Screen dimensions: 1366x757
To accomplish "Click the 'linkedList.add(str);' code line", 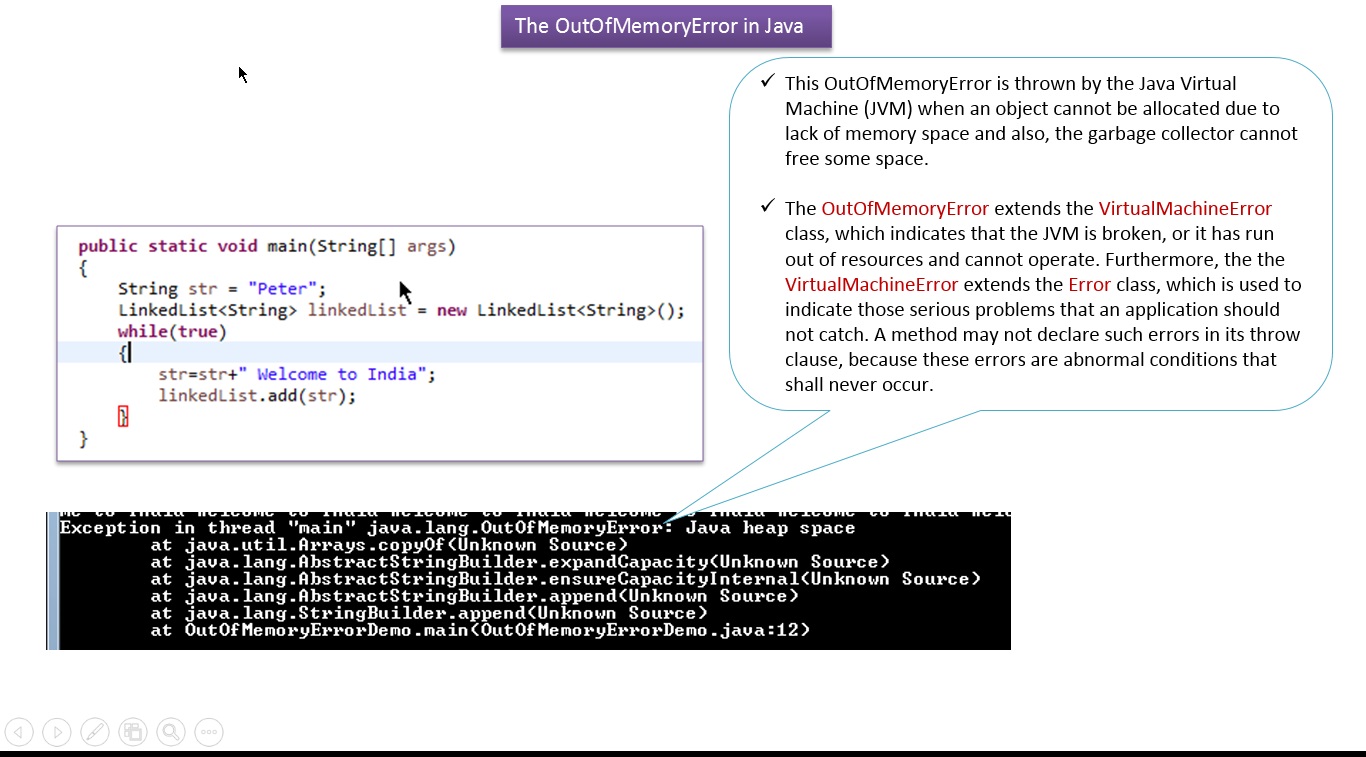I will (x=257, y=396).
